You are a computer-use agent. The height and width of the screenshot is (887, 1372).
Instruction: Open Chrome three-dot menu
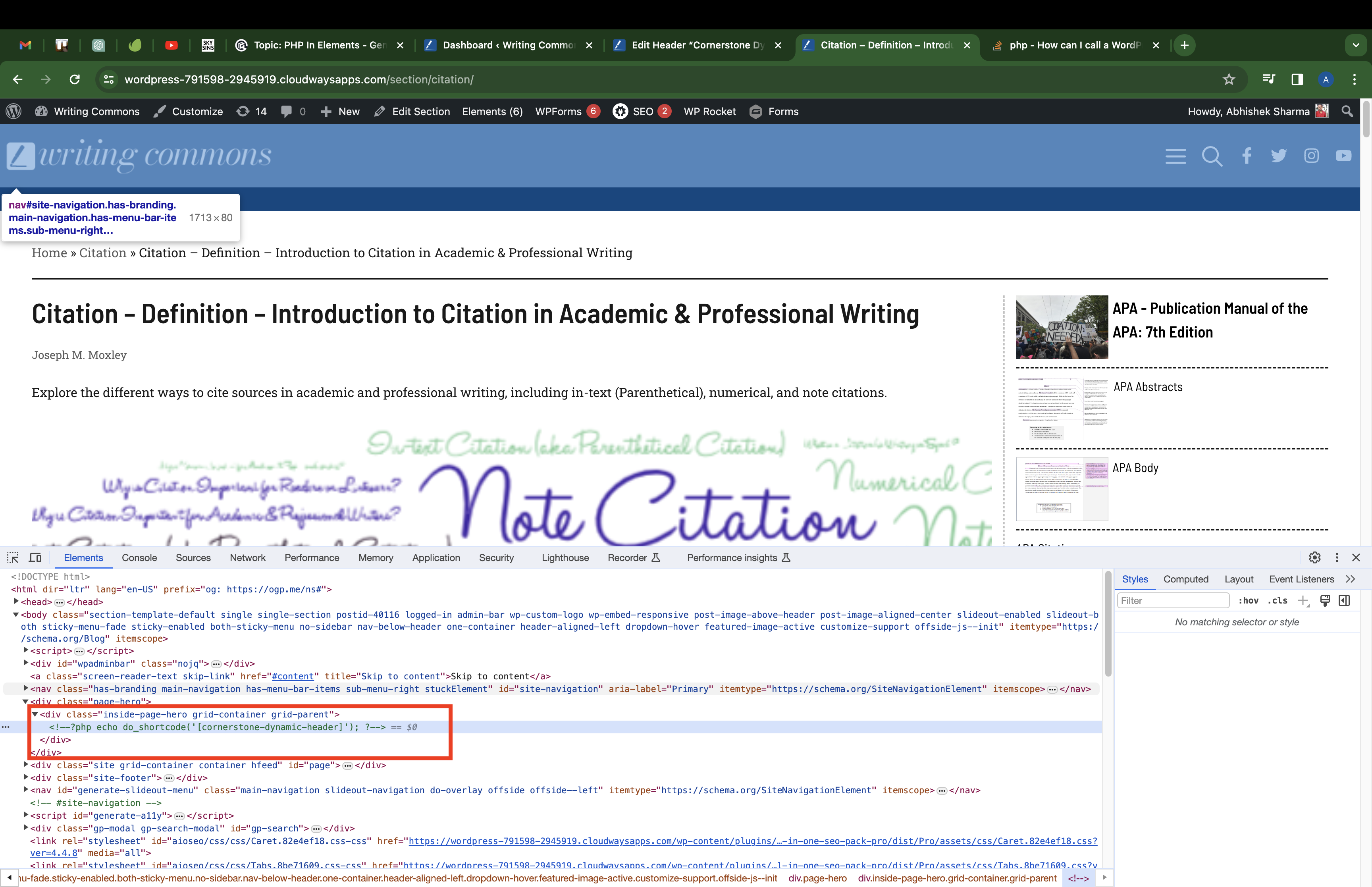click(1354, 79)
